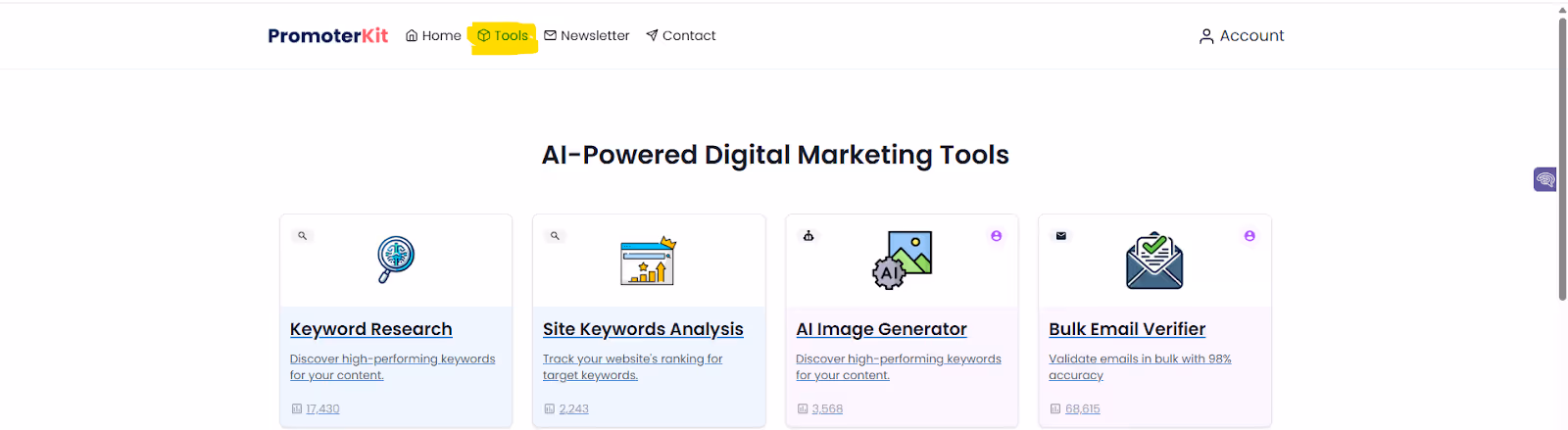Open Keyword Research tool link
The image size is (1568, 430).
tap(371, 329)
